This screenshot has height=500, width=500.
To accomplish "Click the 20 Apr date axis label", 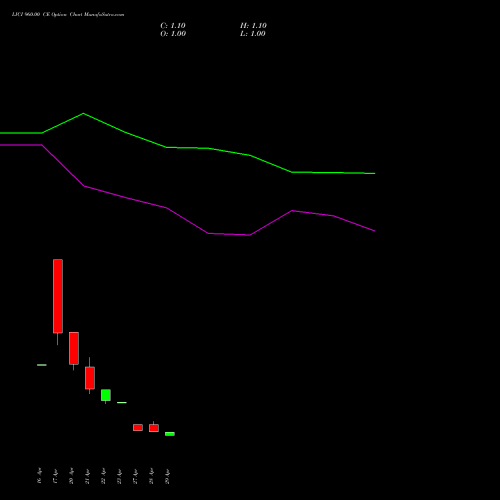I will (71, 476).
